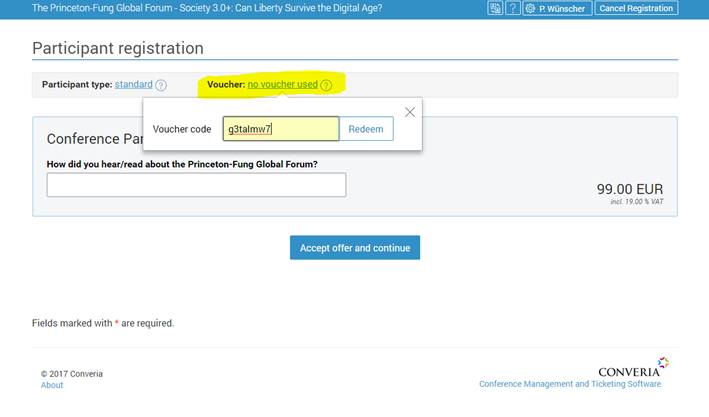
Task: Click the 'How did you hear' text field
Action: coord(196,185)
